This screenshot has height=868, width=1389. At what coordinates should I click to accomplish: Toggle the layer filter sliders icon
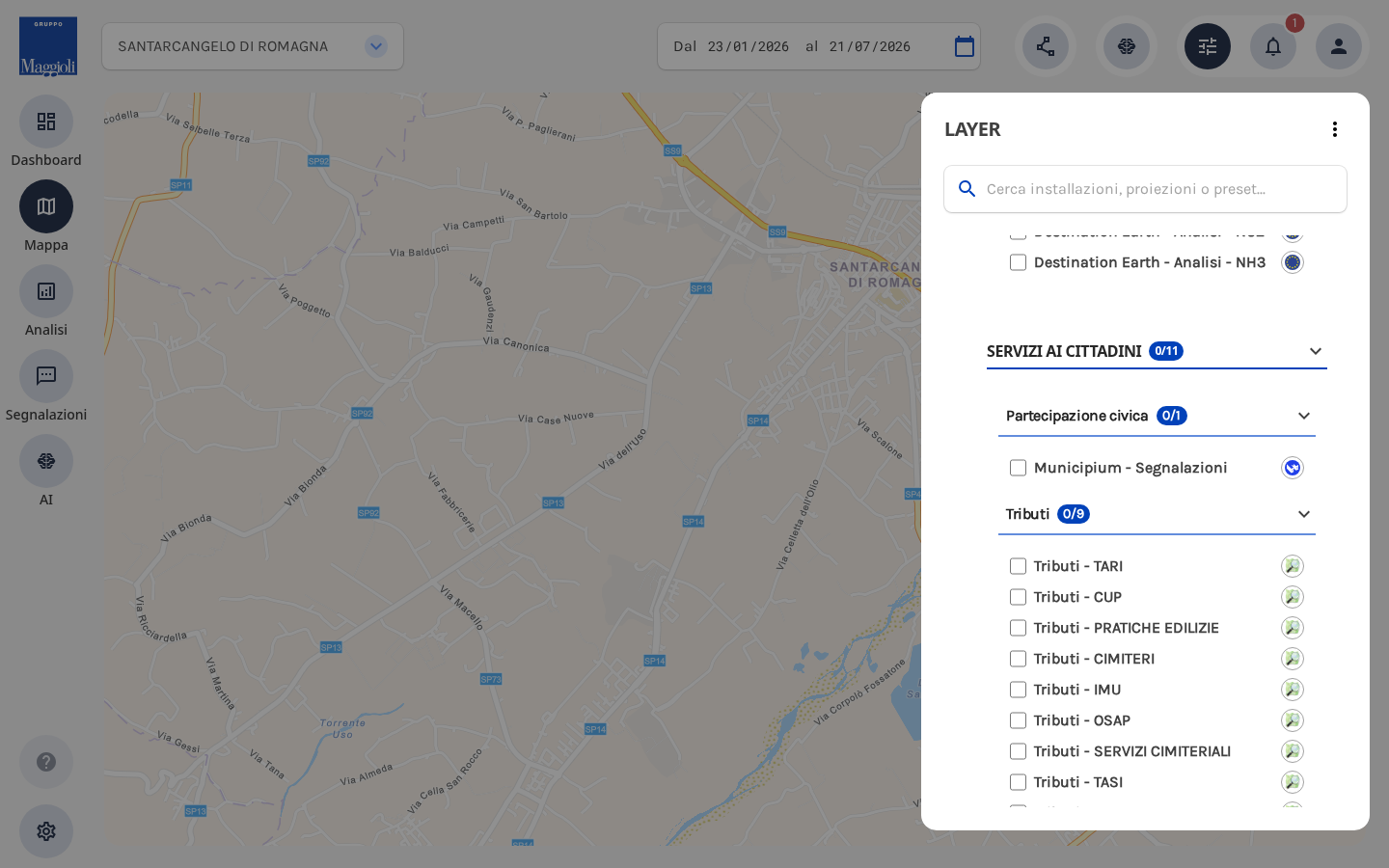coord(1208,46)
